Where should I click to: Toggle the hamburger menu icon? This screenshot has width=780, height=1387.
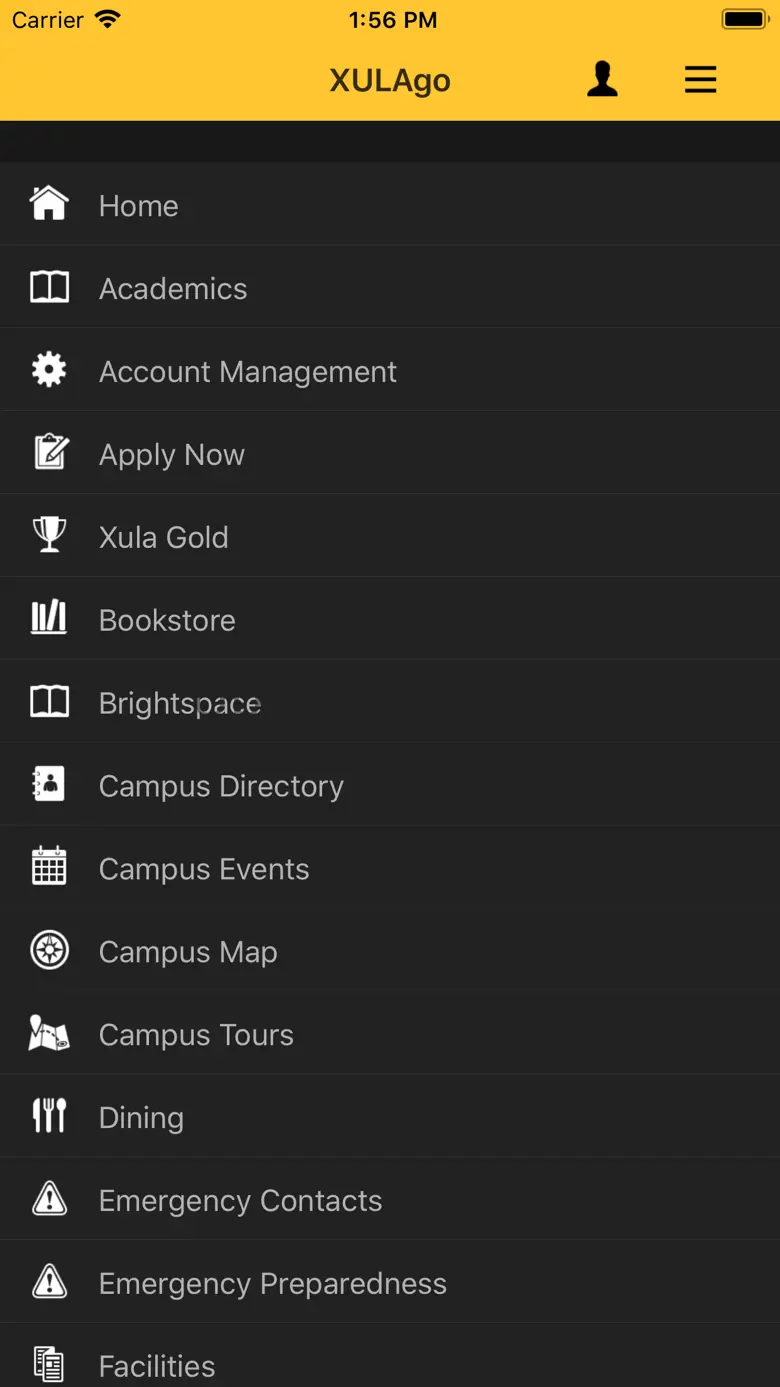pyautogui.click(x=700, y=79)
